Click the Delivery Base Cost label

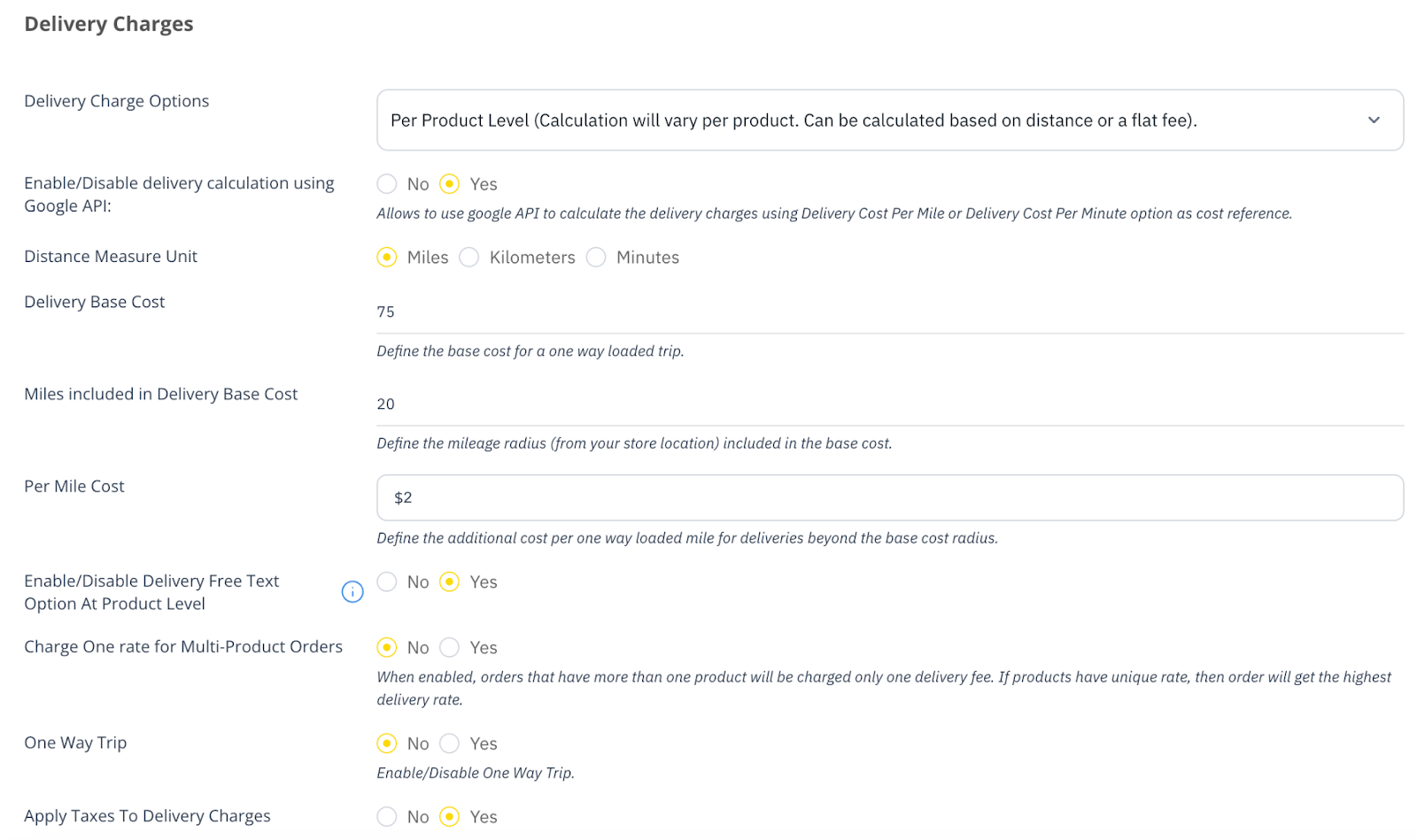point(95,302)
